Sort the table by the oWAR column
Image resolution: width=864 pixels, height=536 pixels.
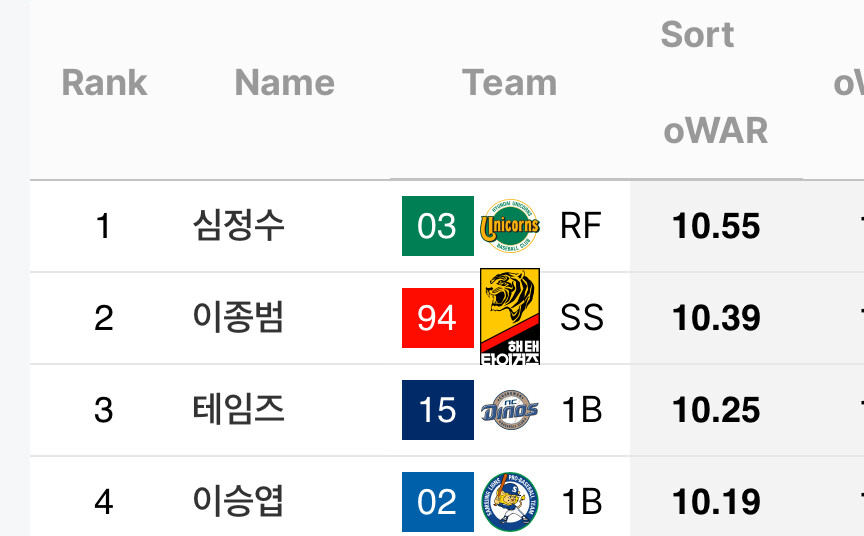pyautogui.click(x=716, y=131)
